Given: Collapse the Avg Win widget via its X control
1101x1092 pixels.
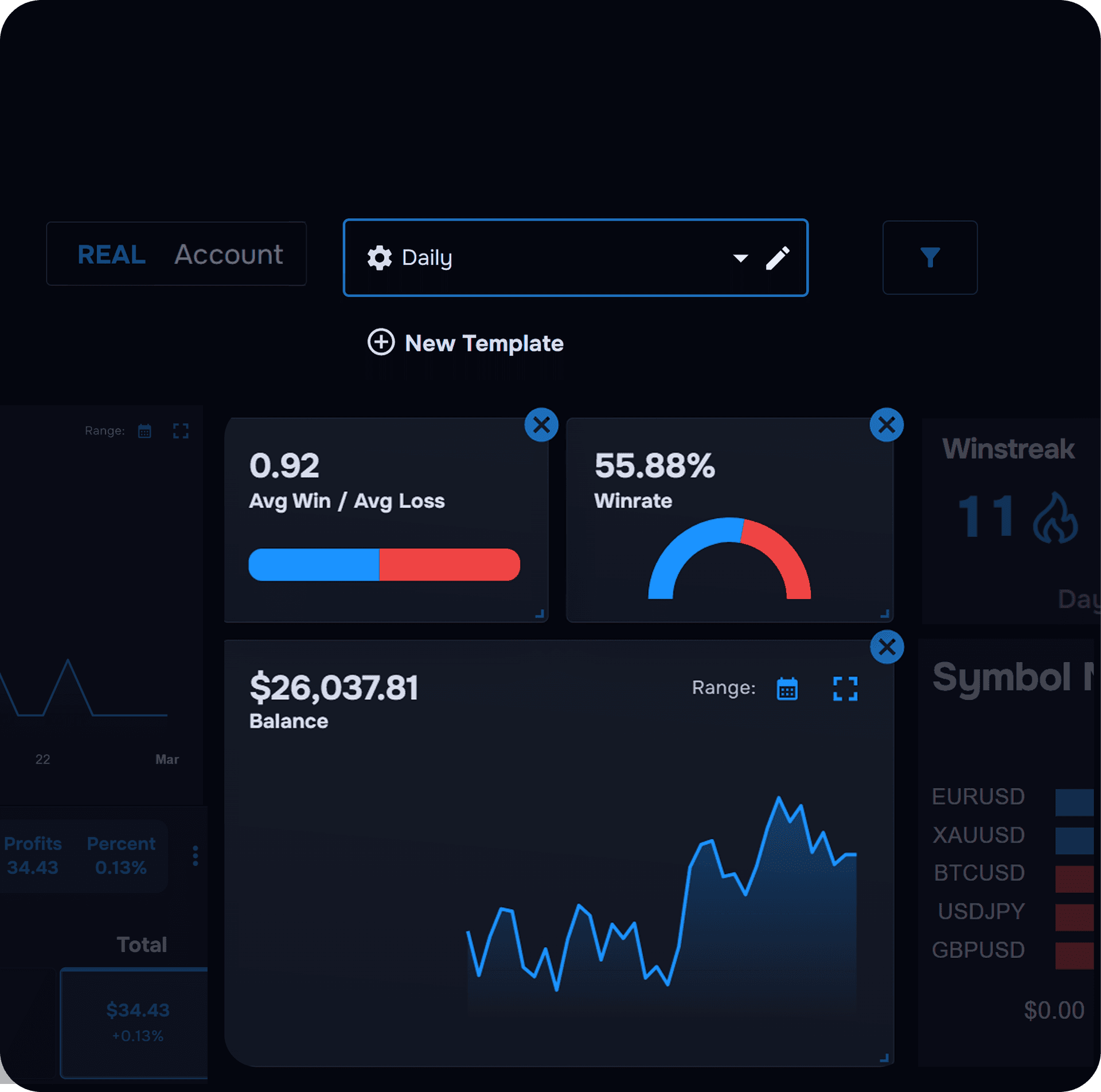Looking at the screenshot, I should (x=541, y=424).
